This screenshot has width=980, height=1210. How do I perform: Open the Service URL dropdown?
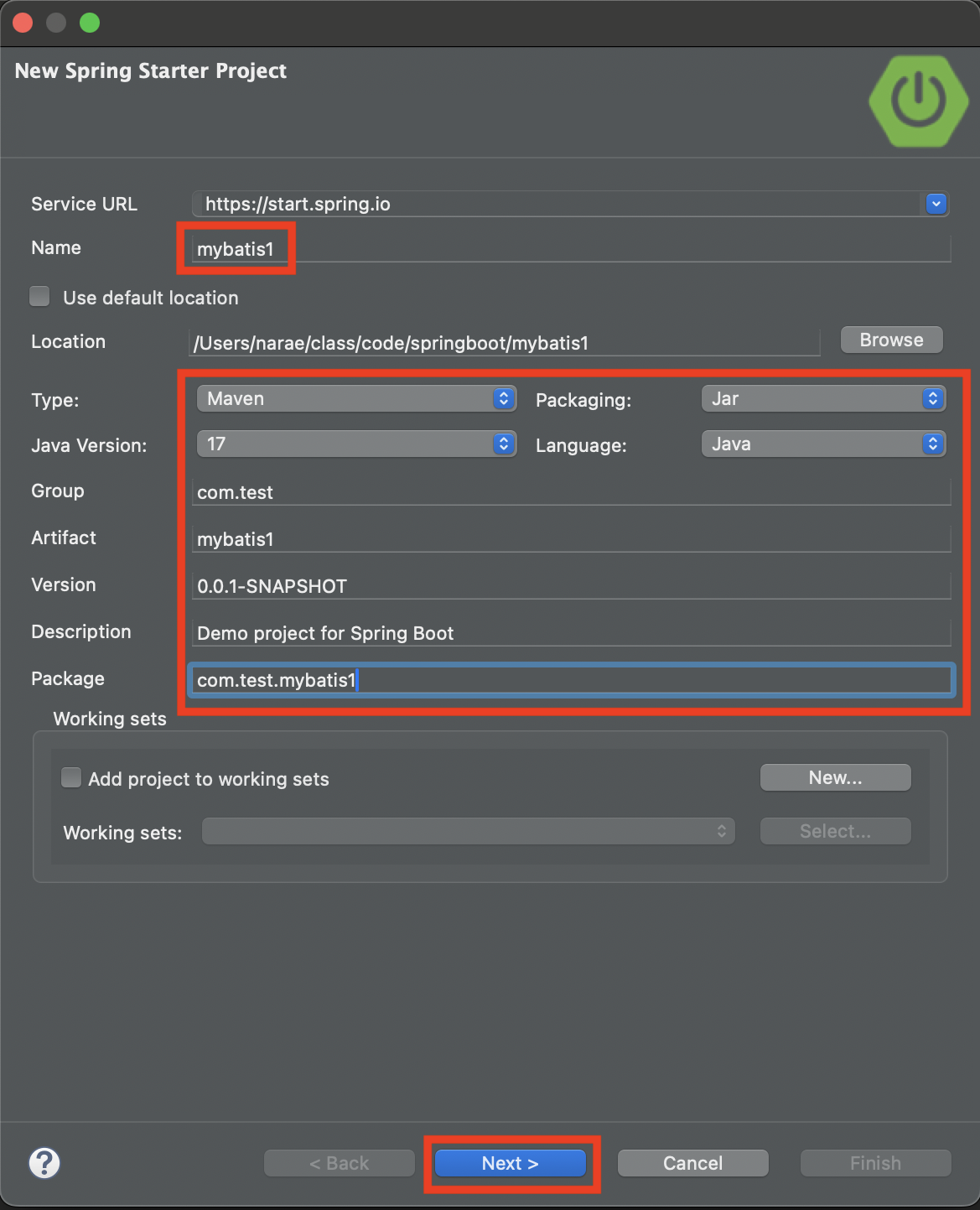pyautogui.click(x=936, y=204)
